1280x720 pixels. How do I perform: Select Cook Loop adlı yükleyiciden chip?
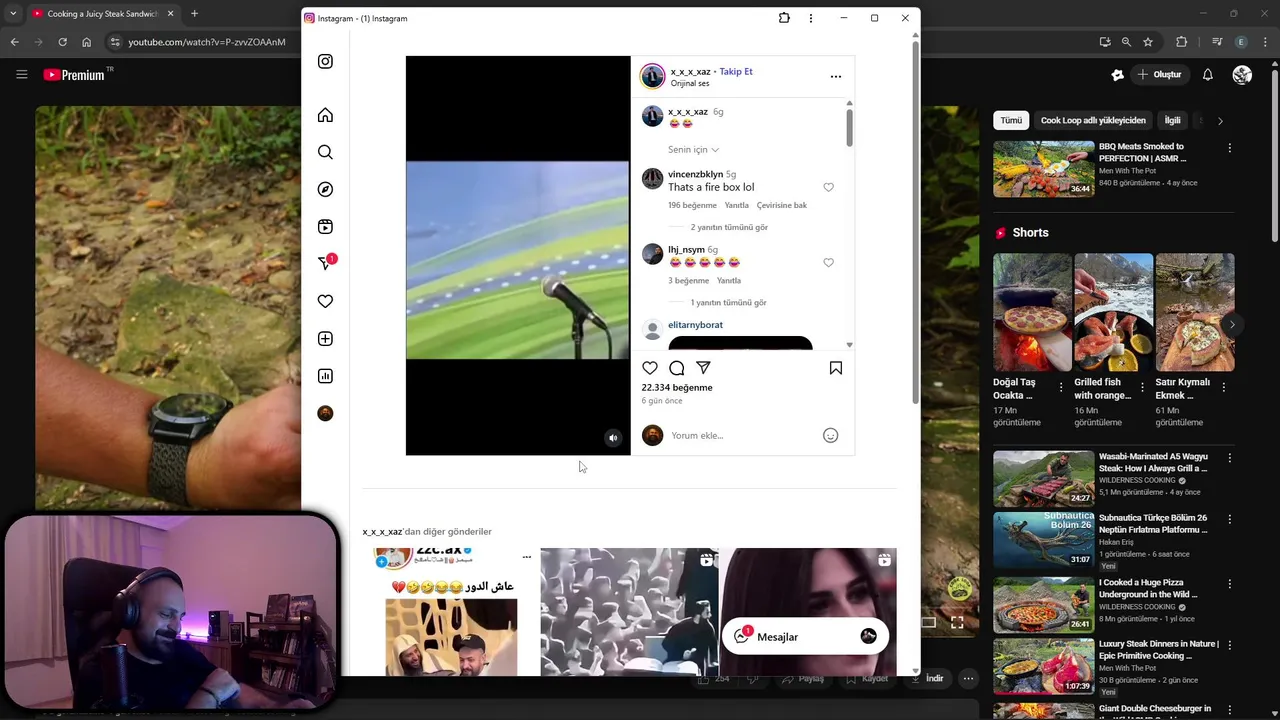(1093, 120)
